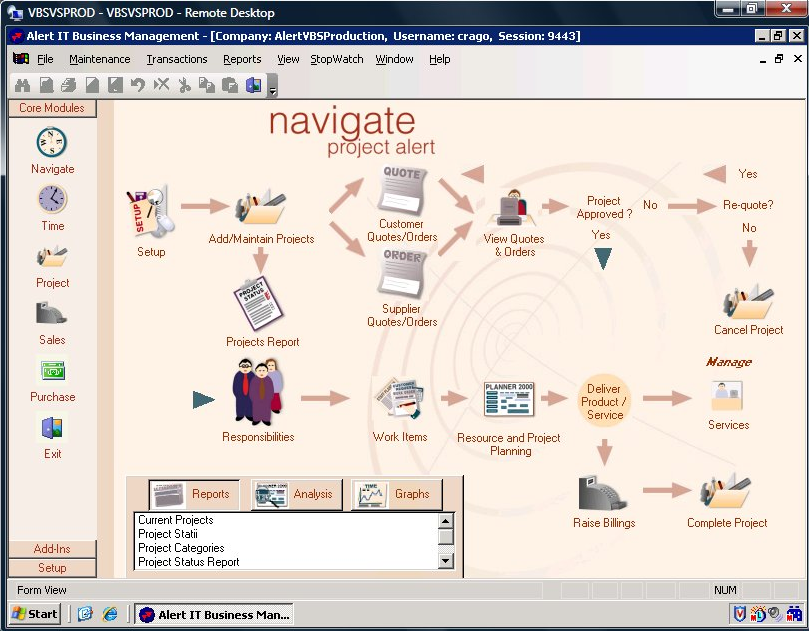Image resolution: width=809 pixels, height=631 pixels.
Task: Click the Print toolbar icon
Action: (68, 85)
